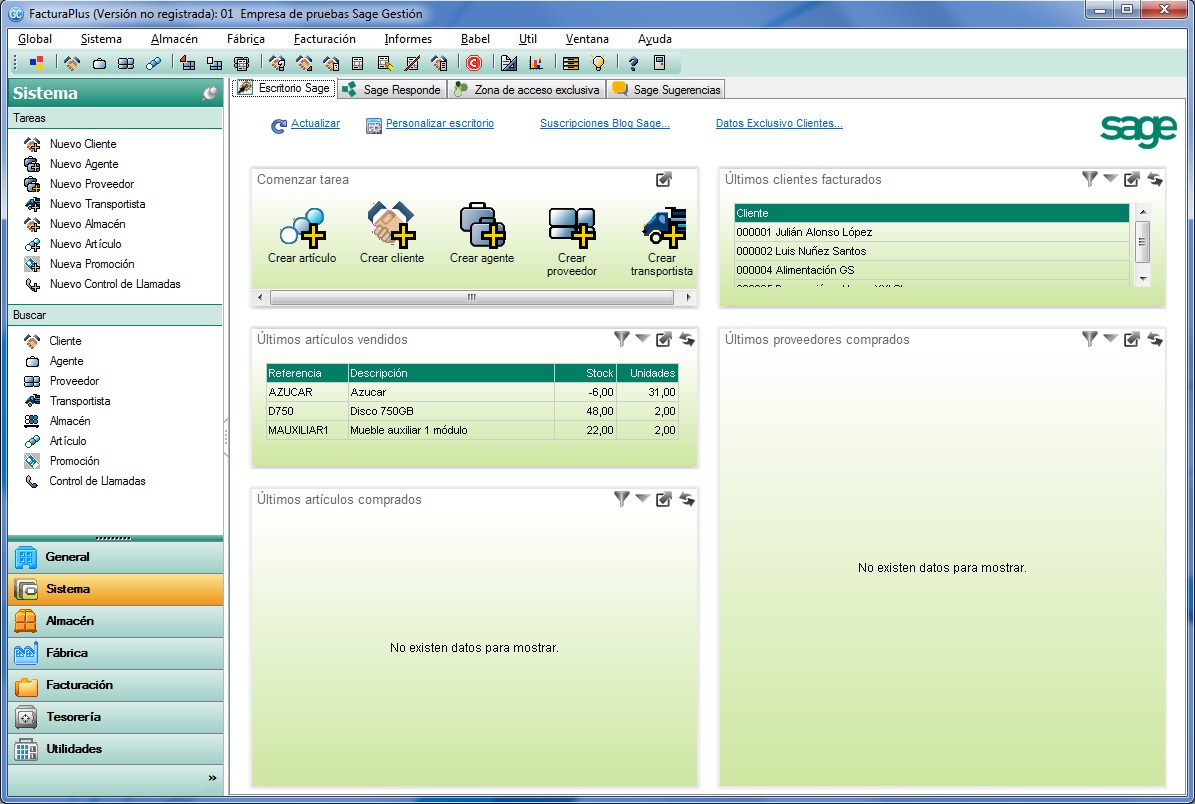Screen dimensions: 1195x804
Task: Select the Tesorería module button
Action: [x=116, y=717]
